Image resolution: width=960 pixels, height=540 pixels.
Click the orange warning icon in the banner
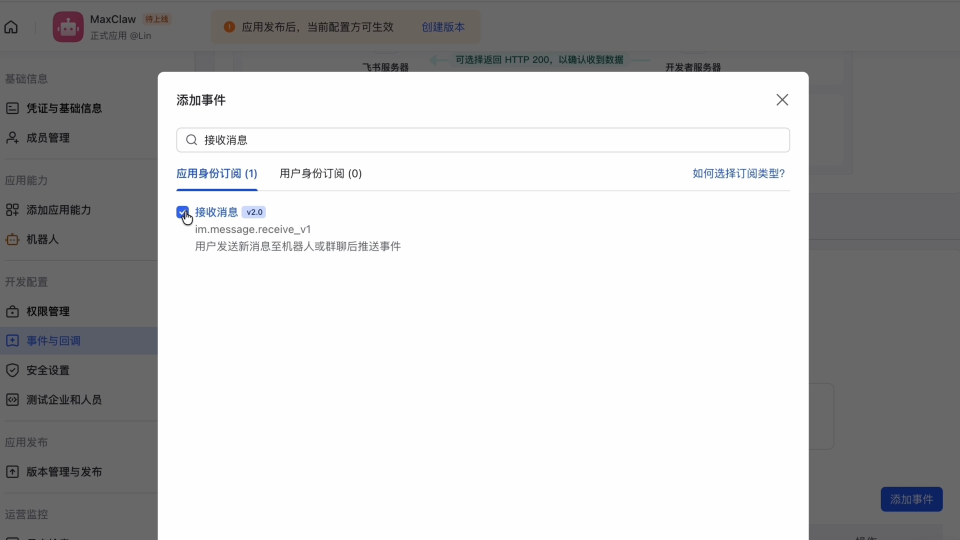pyautogui.click(x=229, y=27)
